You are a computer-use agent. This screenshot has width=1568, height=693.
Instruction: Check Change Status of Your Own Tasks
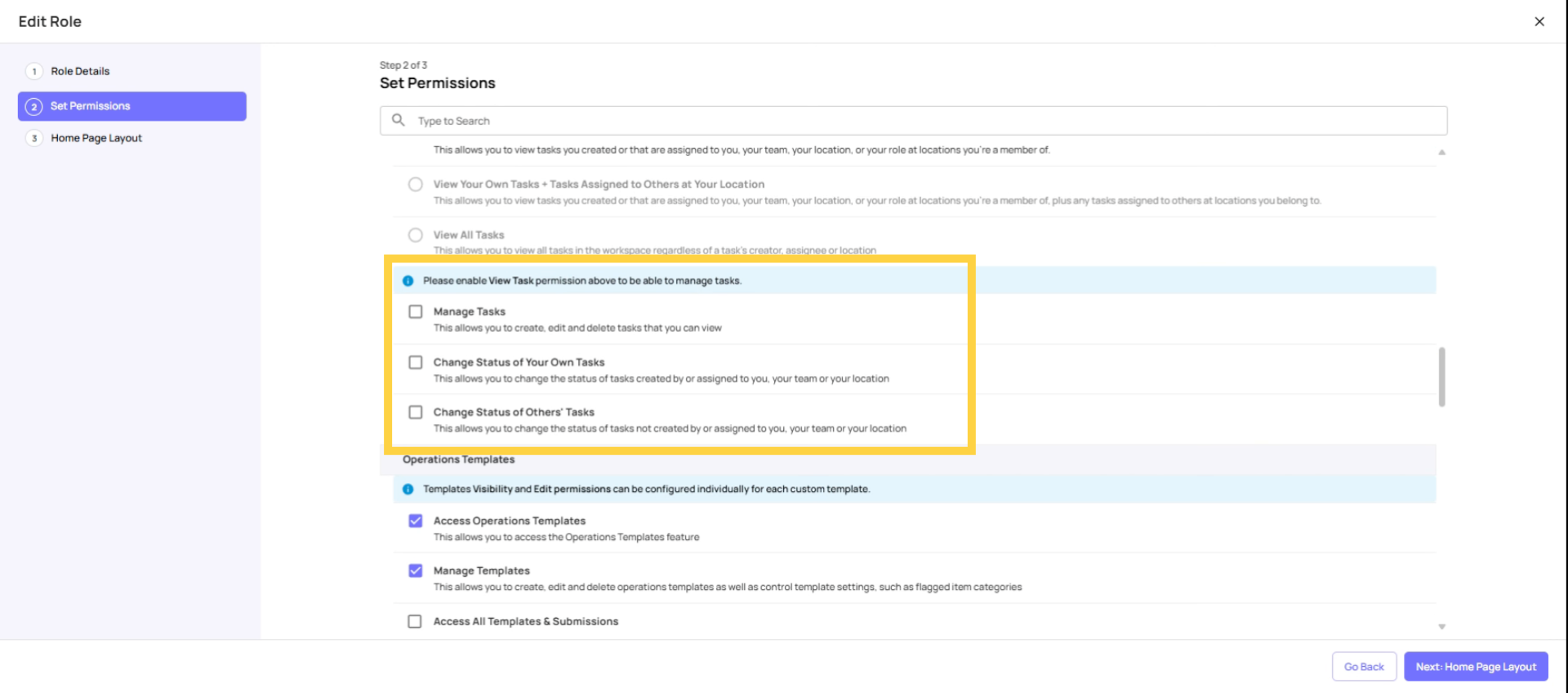[415, 362]
